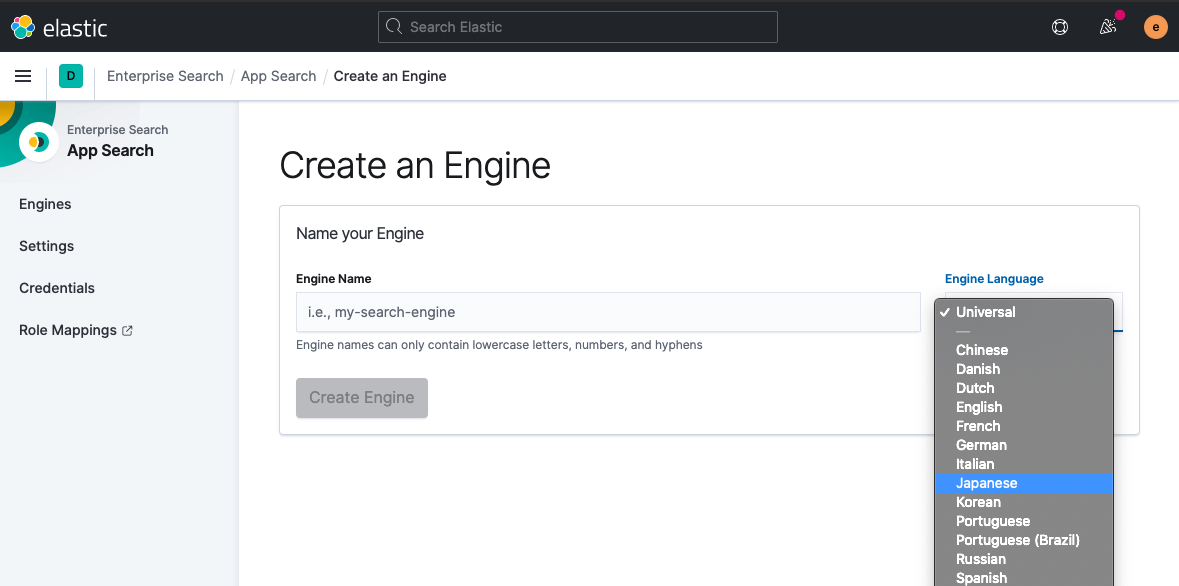The width and height of the screenshot is (1179, 586).
Task: Click the green D space avatar
Action: pos(71,76)
